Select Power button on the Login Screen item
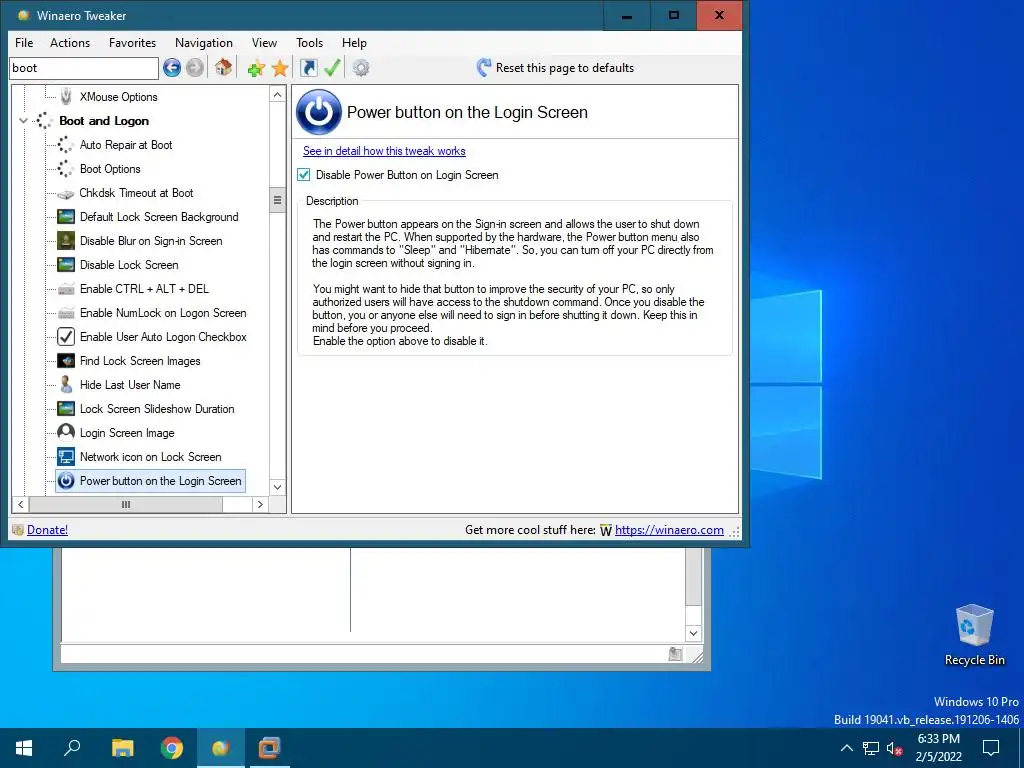This screenshot has width=1024, height=768. 150,481
